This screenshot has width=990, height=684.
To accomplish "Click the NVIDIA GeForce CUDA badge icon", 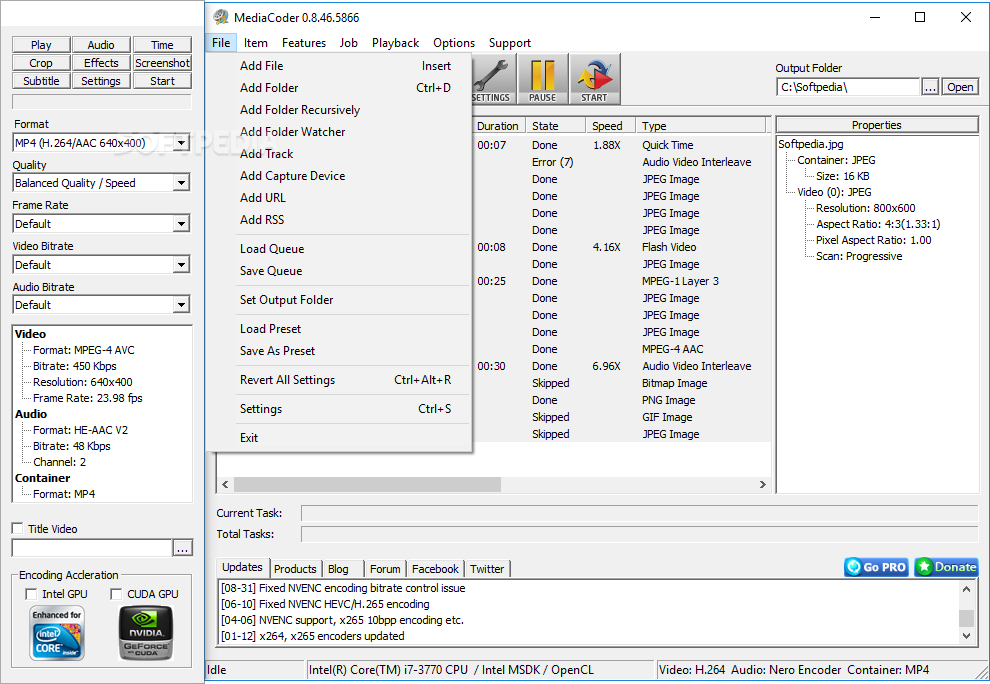I will pos(146,633).
